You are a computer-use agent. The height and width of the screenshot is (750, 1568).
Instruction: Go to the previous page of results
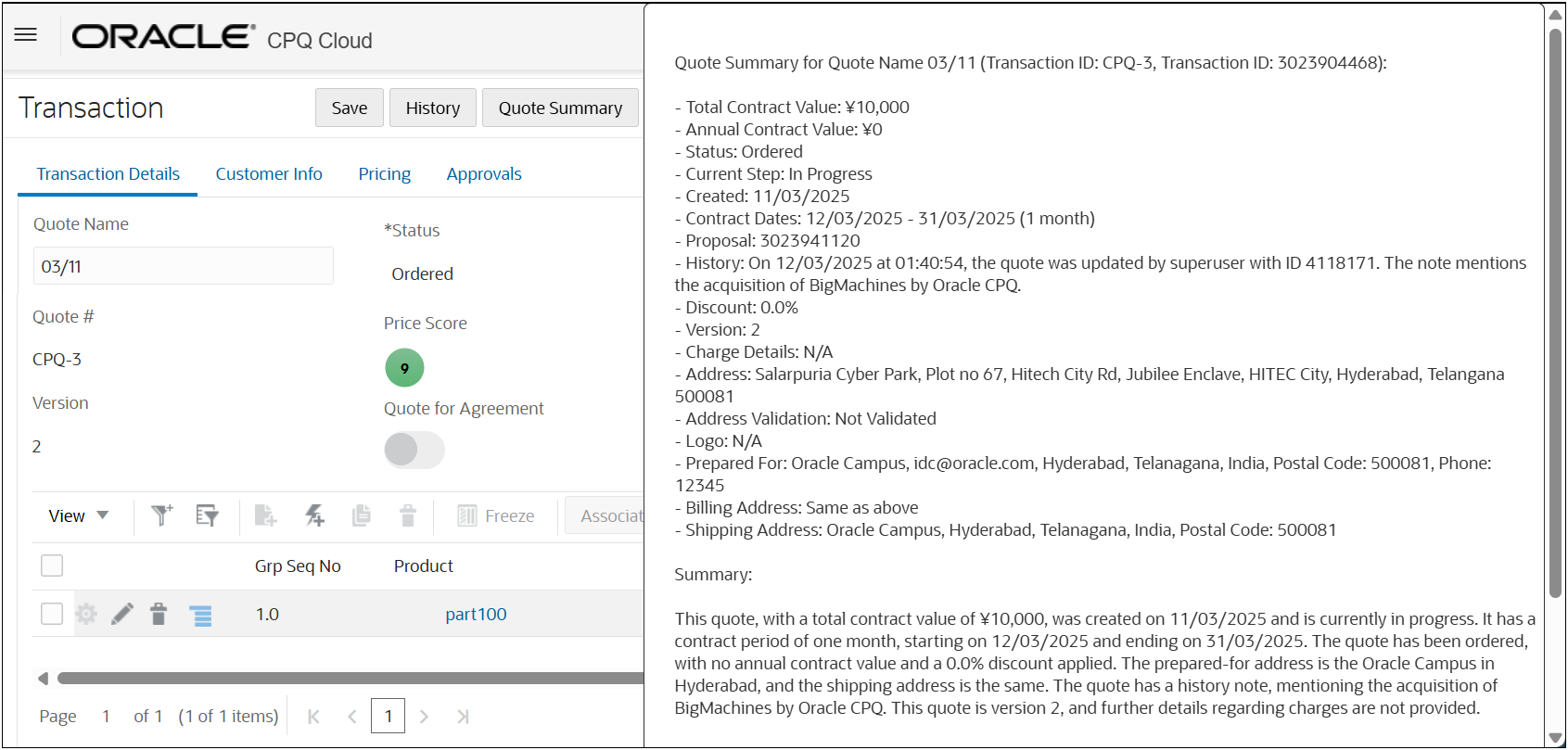351,716
